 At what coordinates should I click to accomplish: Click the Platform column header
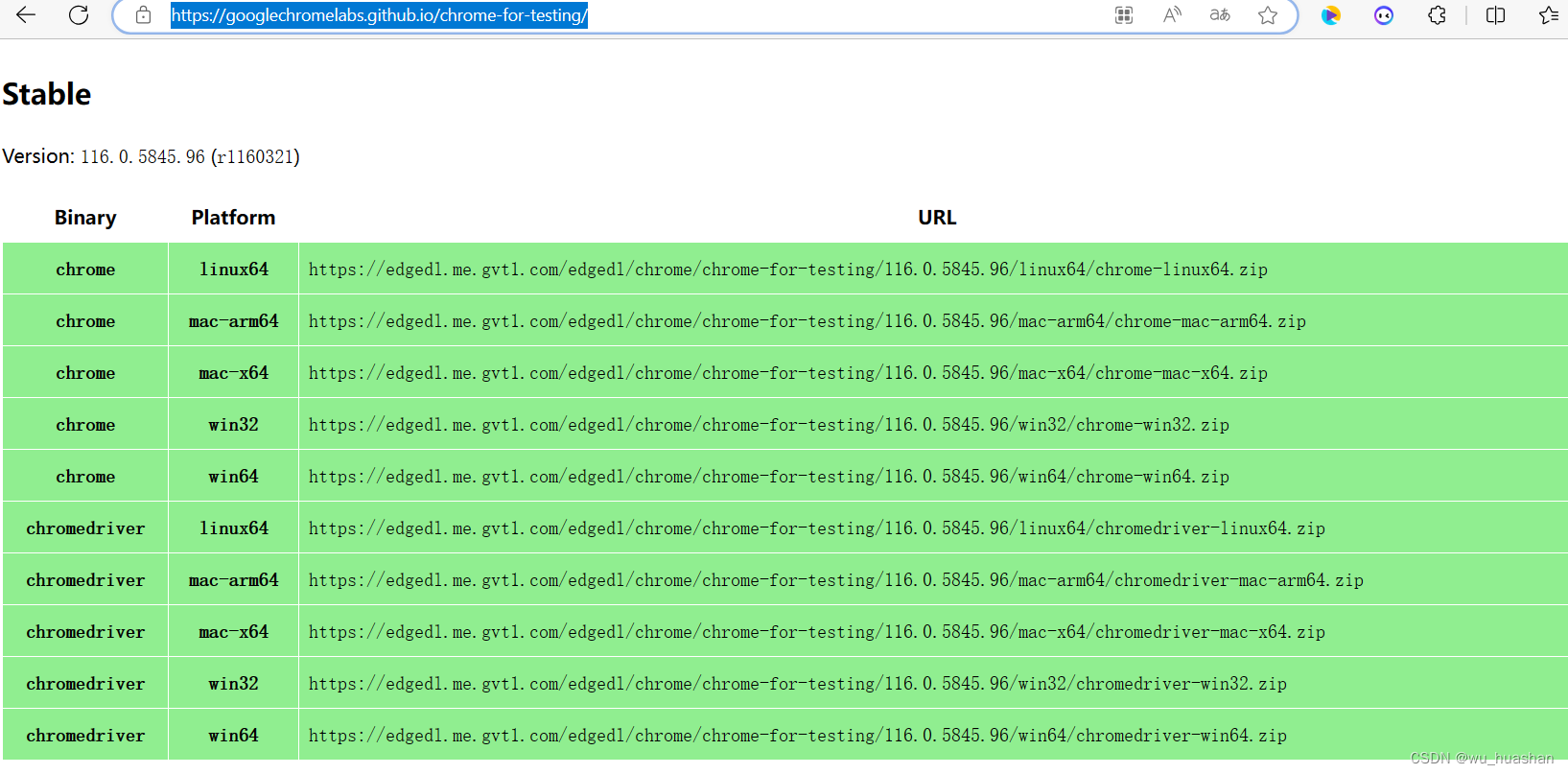coord(233,218)
